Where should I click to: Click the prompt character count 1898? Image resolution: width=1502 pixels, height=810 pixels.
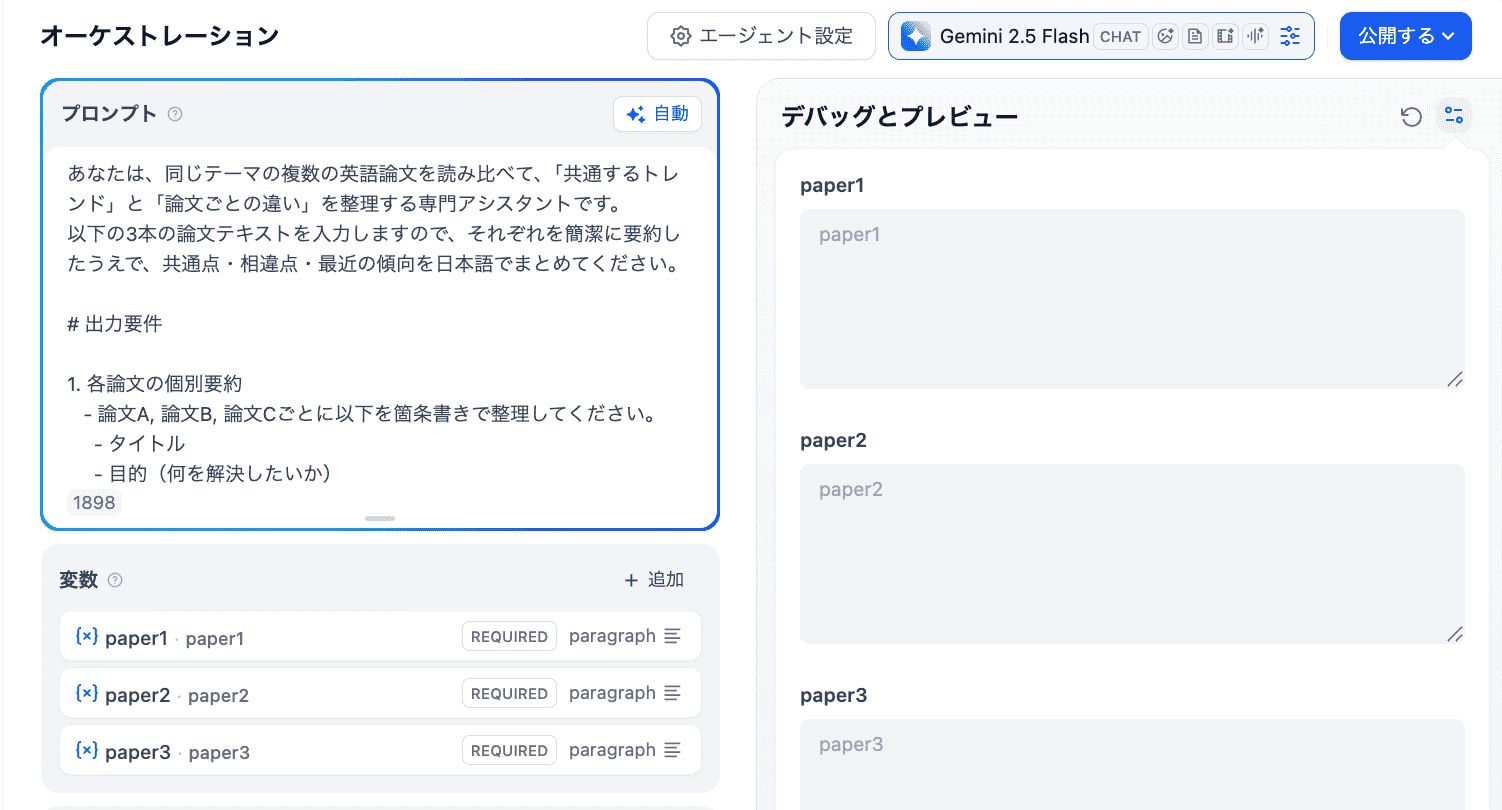(x=94, y=503)
